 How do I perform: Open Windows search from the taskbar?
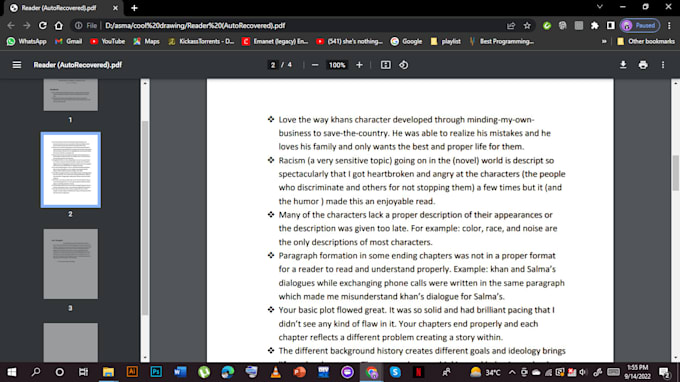36,372
